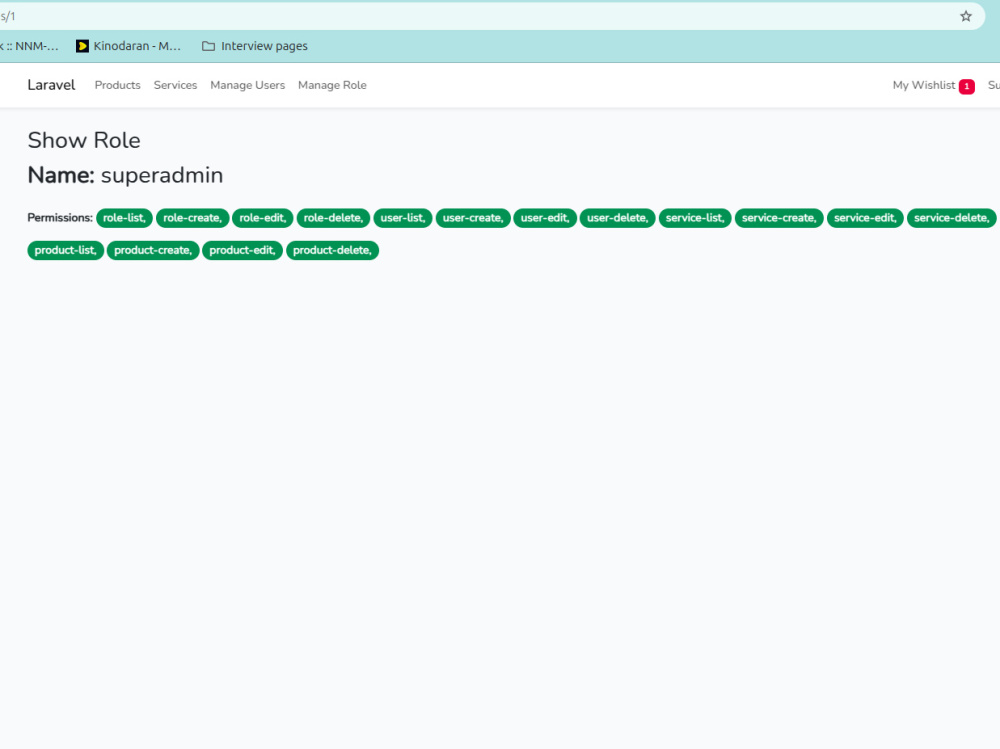1000x749 pixels.
Task: Select the product-edit permission badge
Action: pos(242,251)
